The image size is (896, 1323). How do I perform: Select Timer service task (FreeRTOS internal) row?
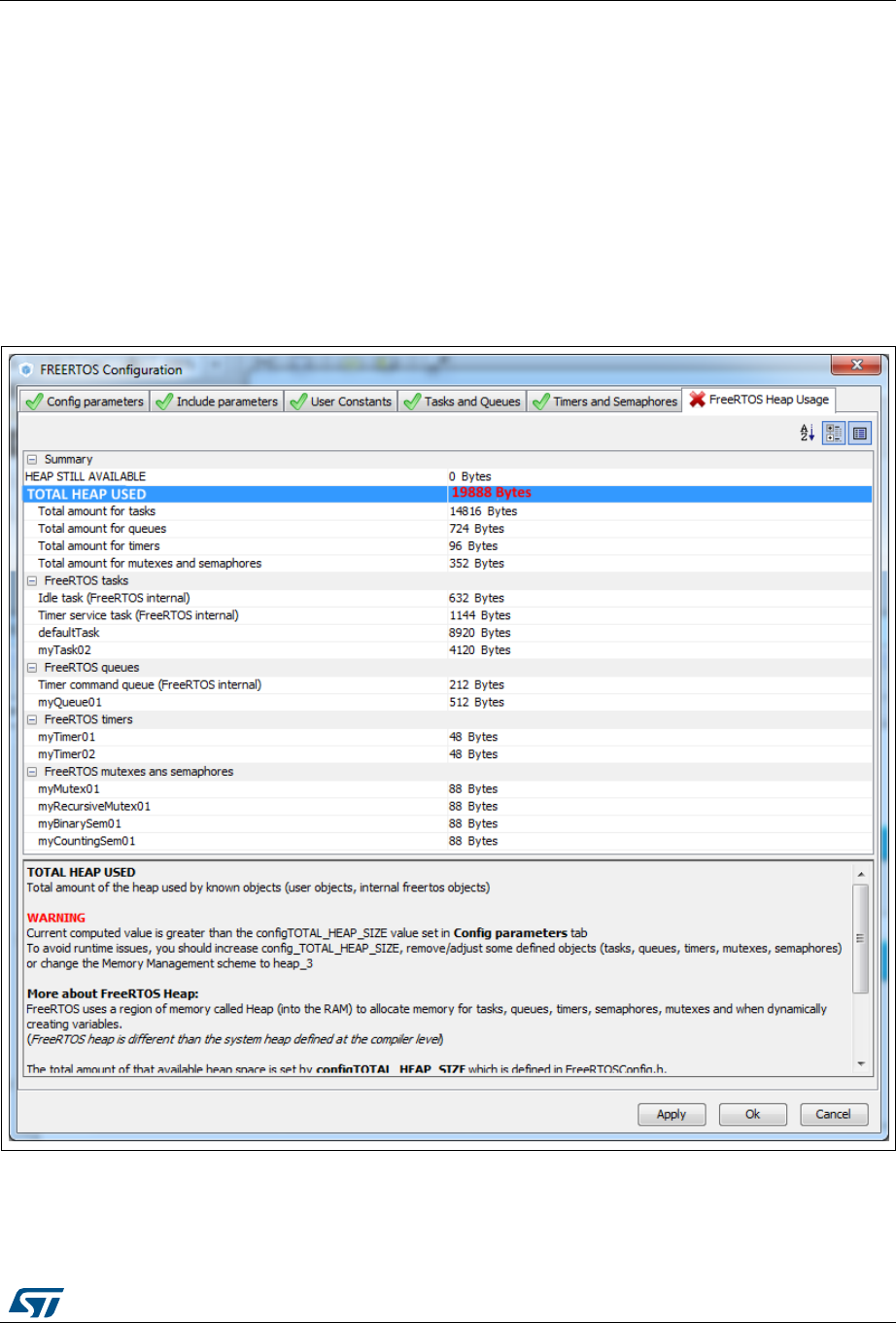coord(448,615)
